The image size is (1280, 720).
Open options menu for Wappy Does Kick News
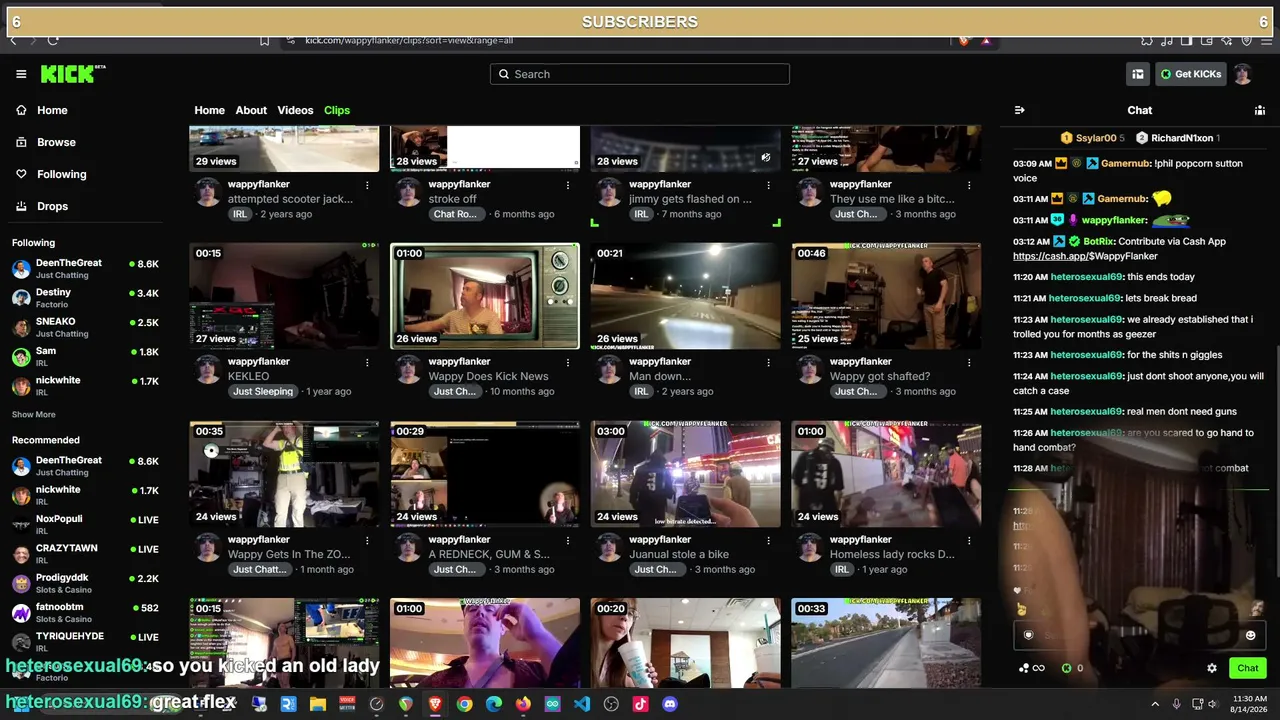[568, 362]
